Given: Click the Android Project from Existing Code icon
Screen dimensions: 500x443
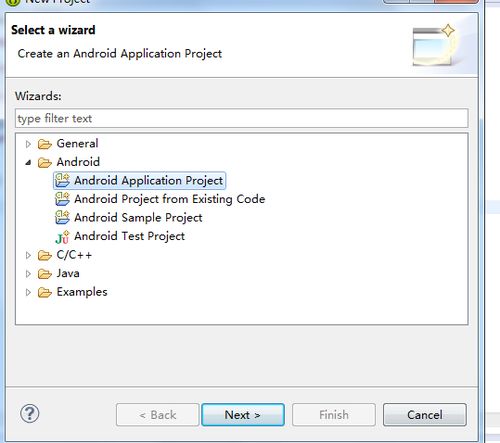Looking at the screenshot, I should 62,199.
